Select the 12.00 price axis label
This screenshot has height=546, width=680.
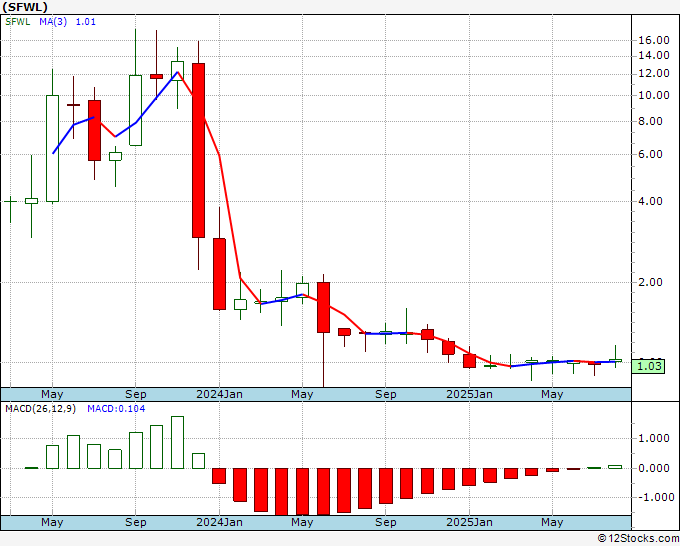click(654, 74)
